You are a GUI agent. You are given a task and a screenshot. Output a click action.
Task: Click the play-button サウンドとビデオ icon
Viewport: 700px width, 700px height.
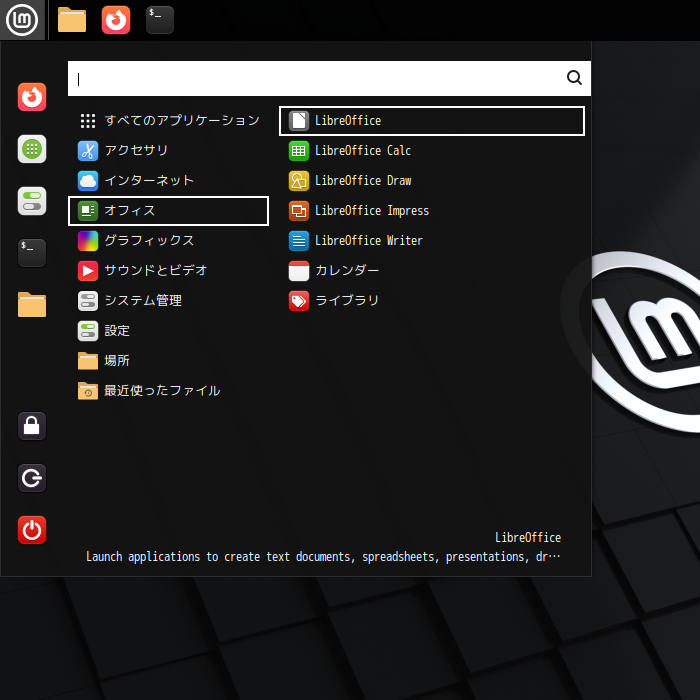pos(88,271)
